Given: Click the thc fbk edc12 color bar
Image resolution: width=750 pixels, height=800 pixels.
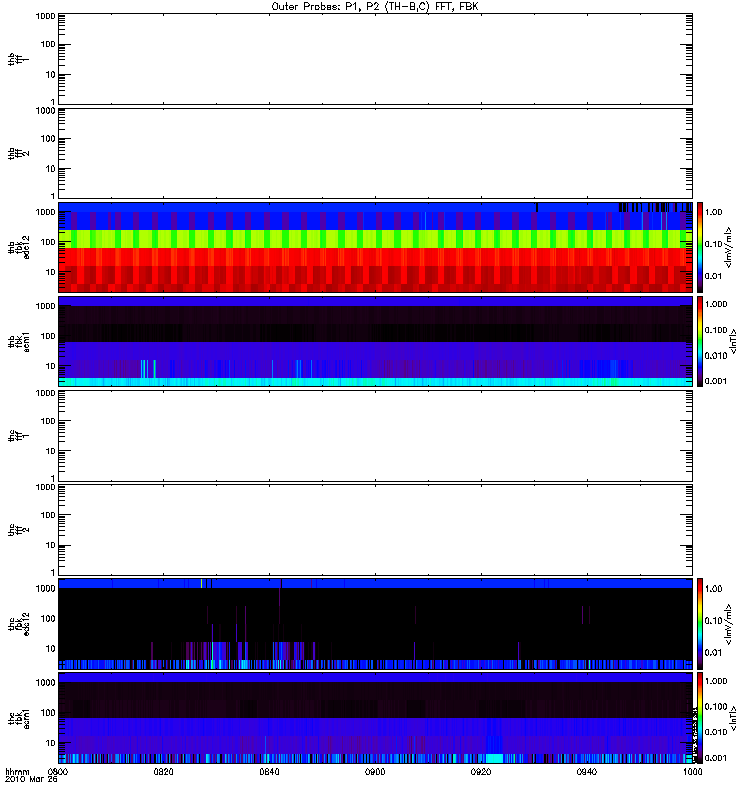Looking at the screenshot, I should 700,623.
